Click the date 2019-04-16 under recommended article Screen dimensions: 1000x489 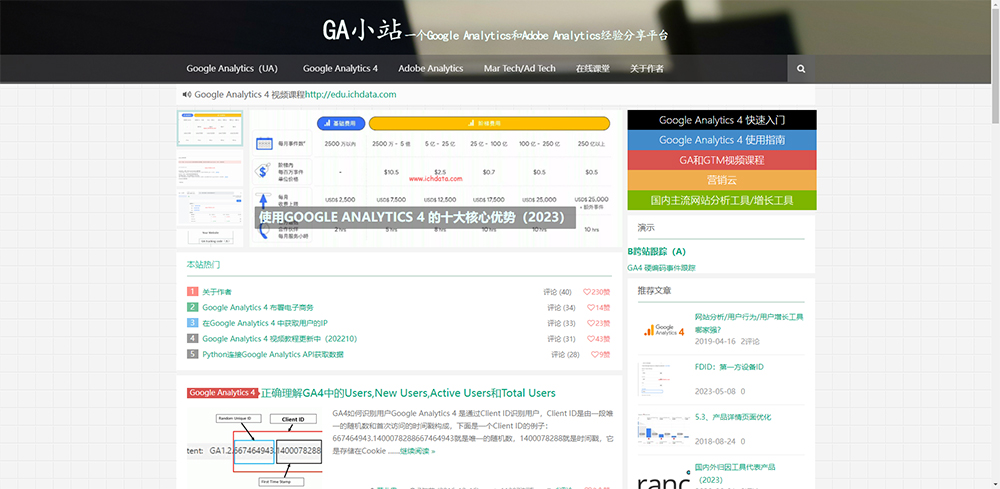715,342
